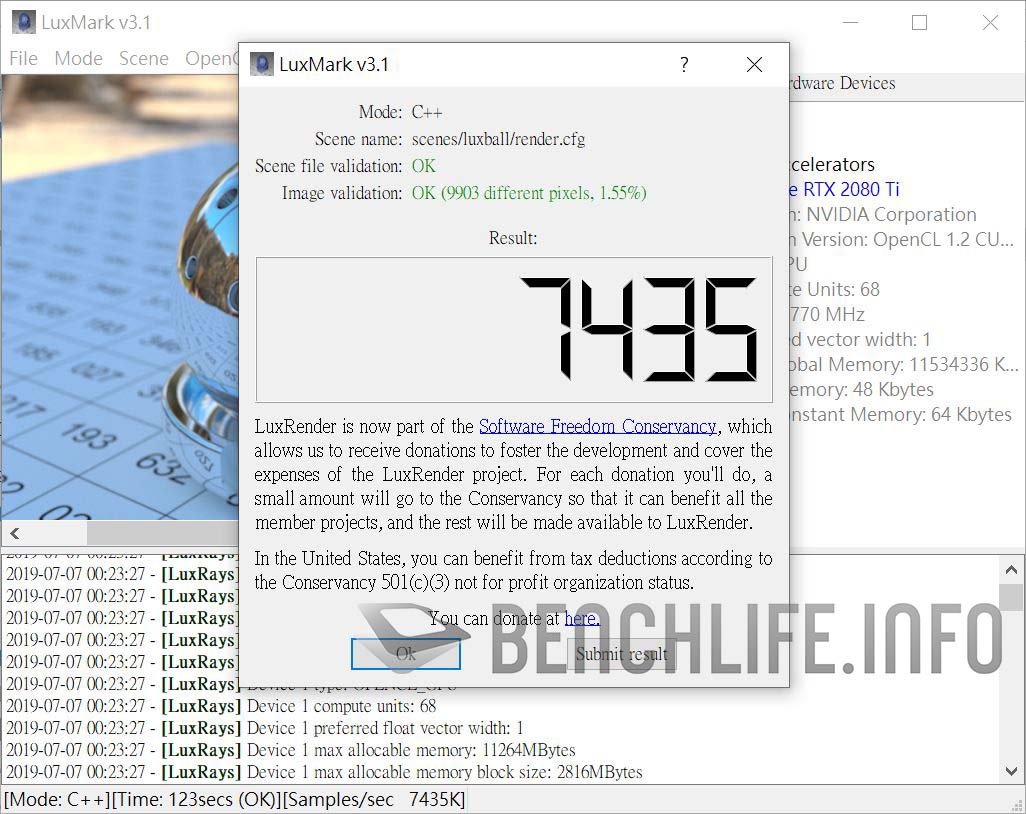Click the log panel scroll down arrow
Screen dimensions: 1026x814
tap(1011, 771)
